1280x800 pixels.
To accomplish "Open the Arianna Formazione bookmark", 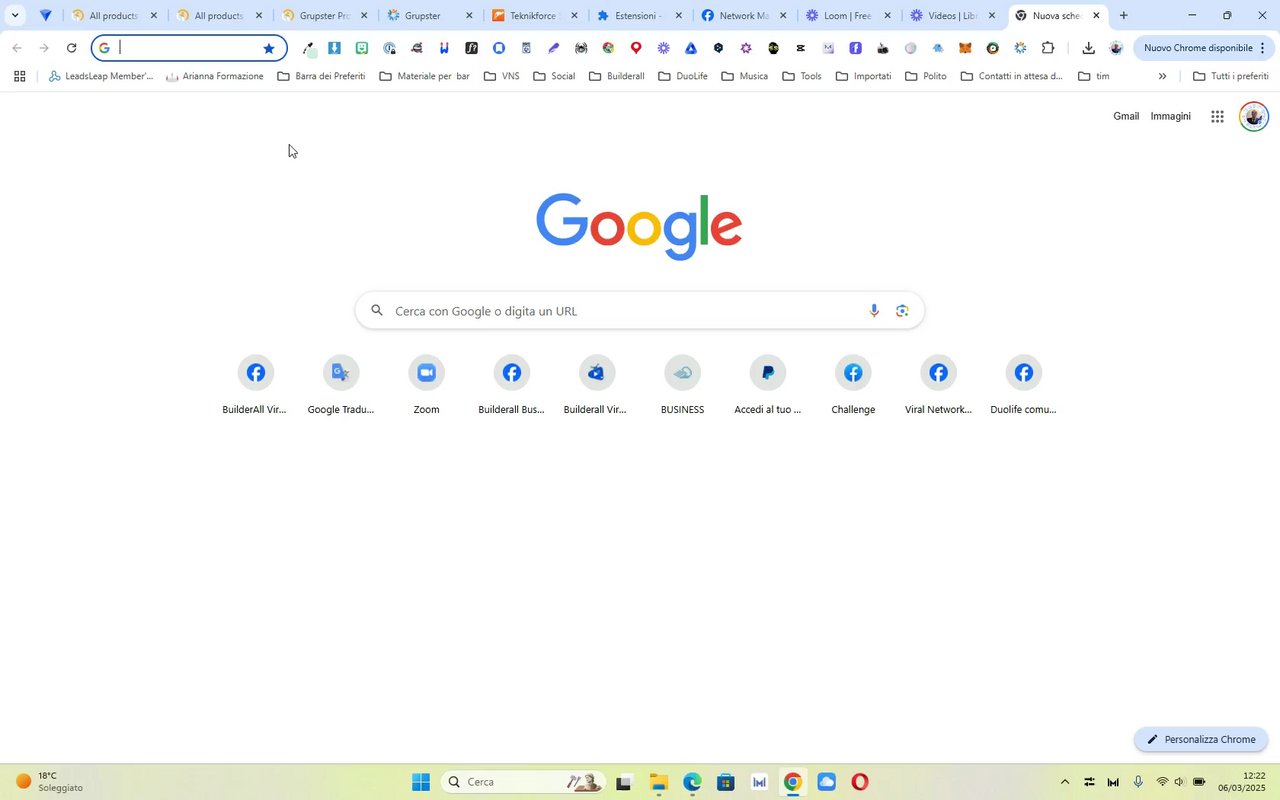I will [x=214, y=76].
